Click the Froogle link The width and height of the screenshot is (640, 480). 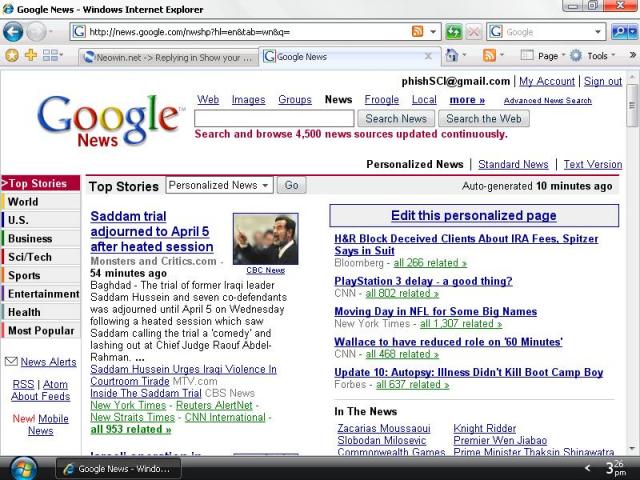click(382, 100)
